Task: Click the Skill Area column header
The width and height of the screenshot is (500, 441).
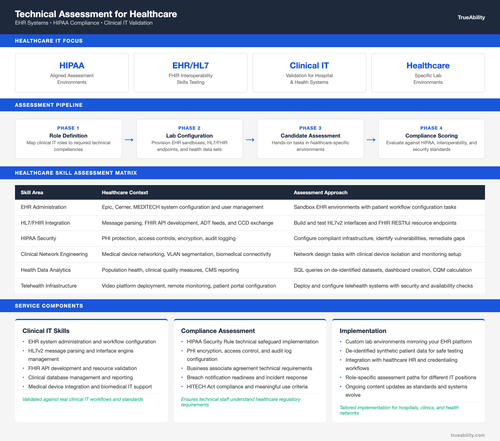Action: click(x=32, y=192)
